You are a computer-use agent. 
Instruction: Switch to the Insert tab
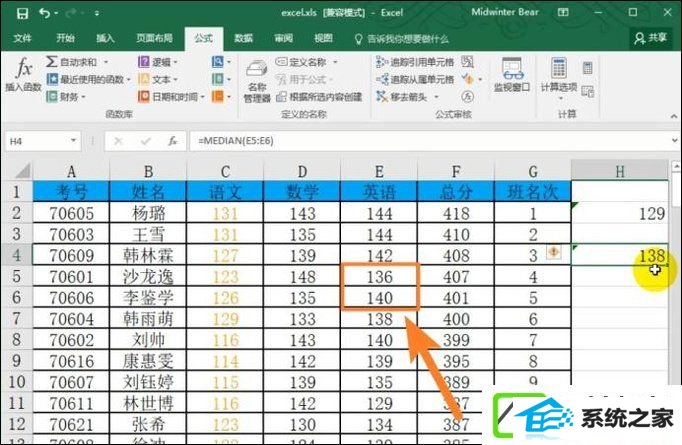point(105,38)
